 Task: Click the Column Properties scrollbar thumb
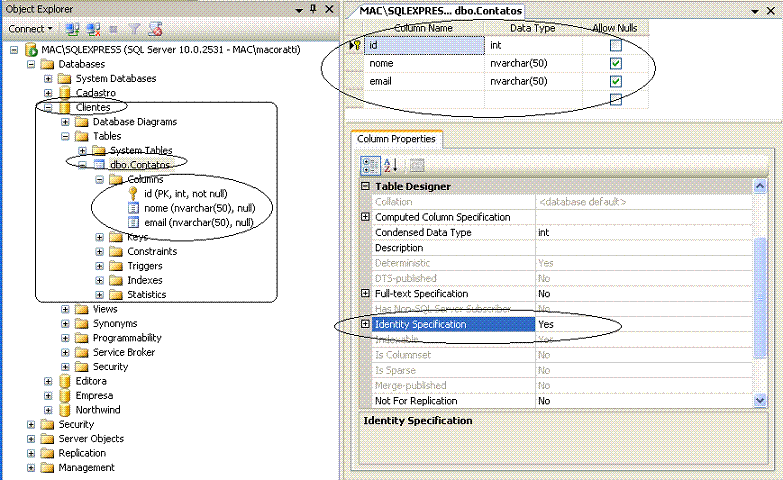coord(760,298)
